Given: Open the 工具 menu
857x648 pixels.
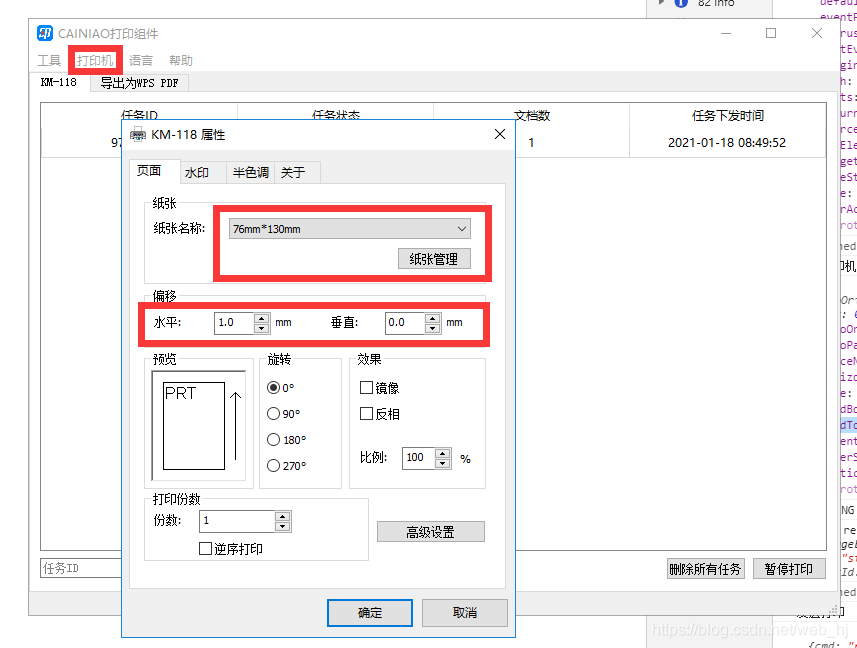Looking at the screenshot, I should [49, 61].
